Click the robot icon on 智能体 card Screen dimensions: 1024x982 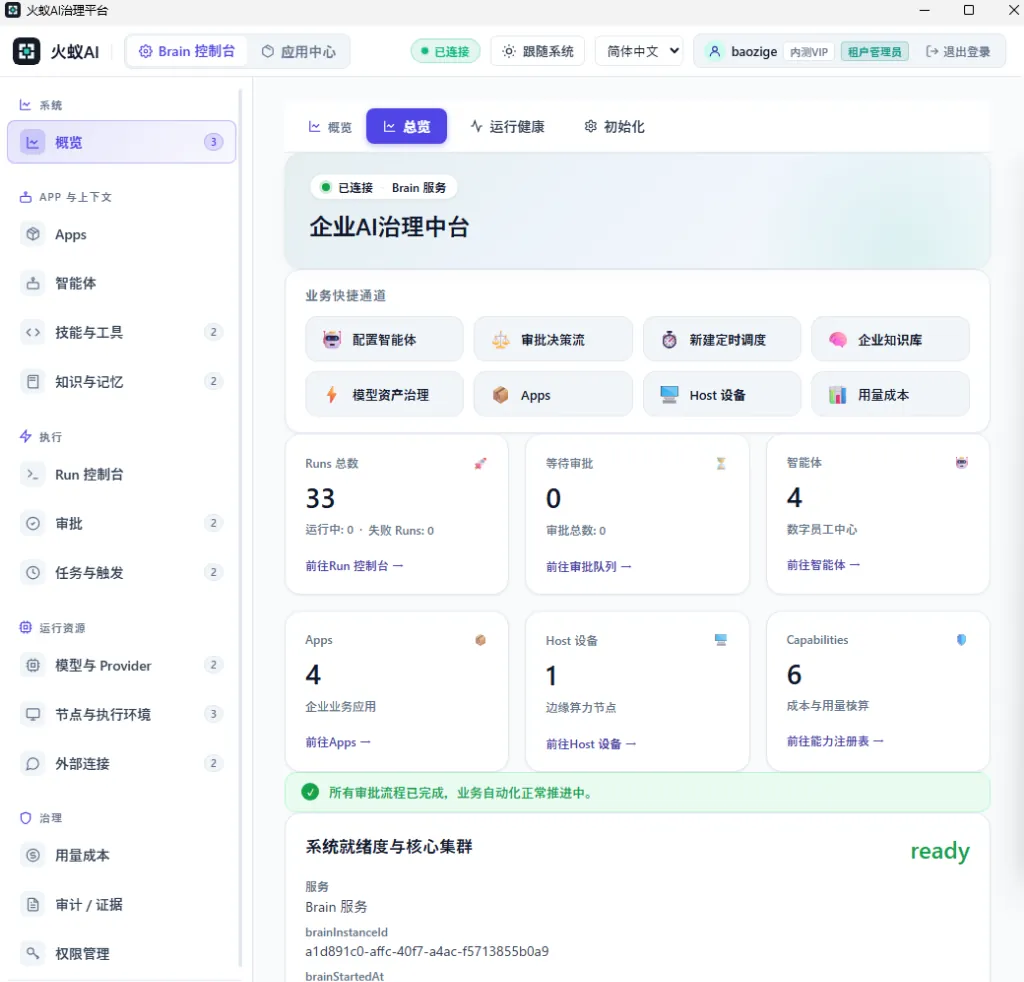(961, 463)
